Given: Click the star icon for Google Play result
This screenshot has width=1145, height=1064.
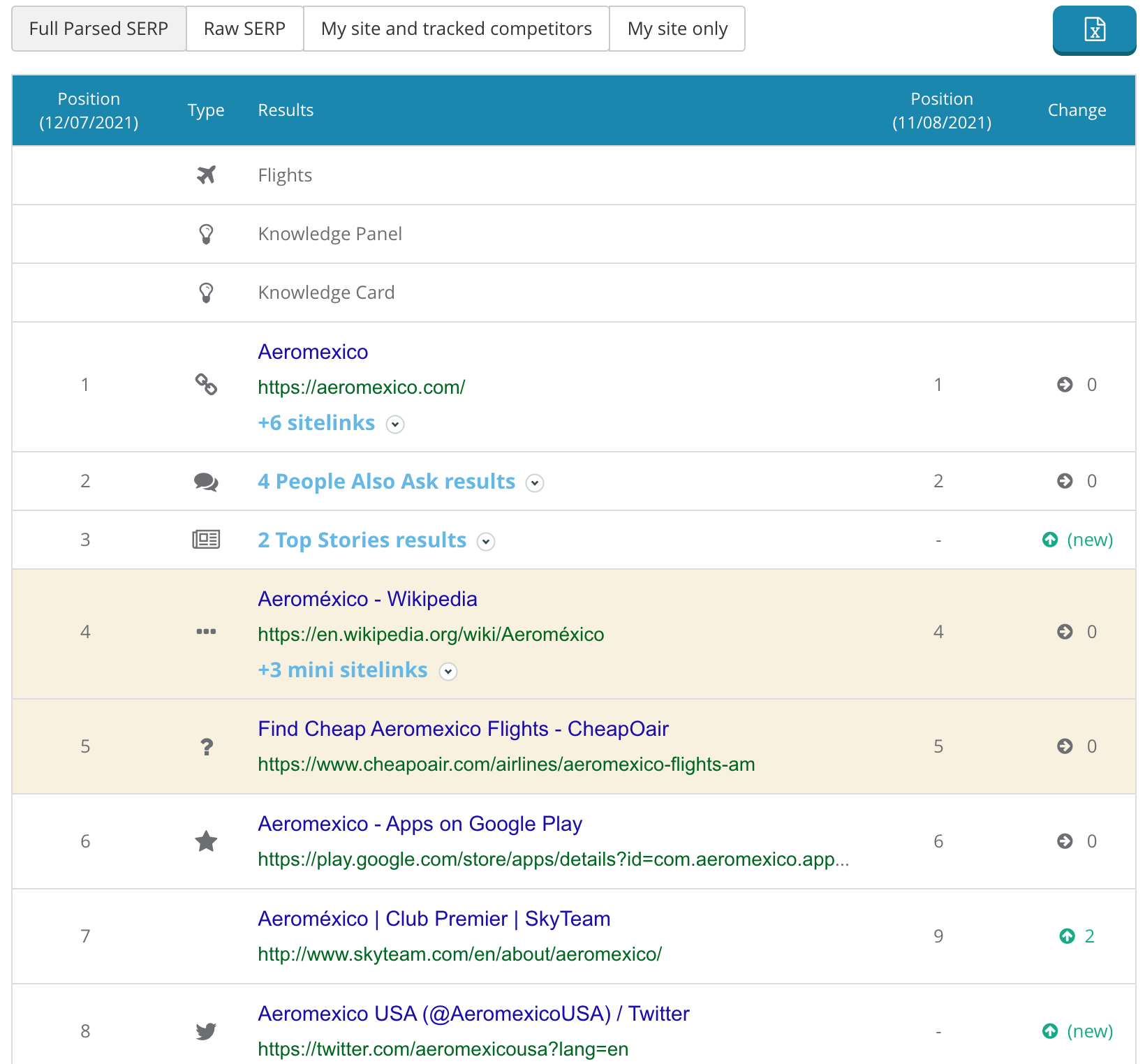Looking at the screenshot, I should point(206,841).
